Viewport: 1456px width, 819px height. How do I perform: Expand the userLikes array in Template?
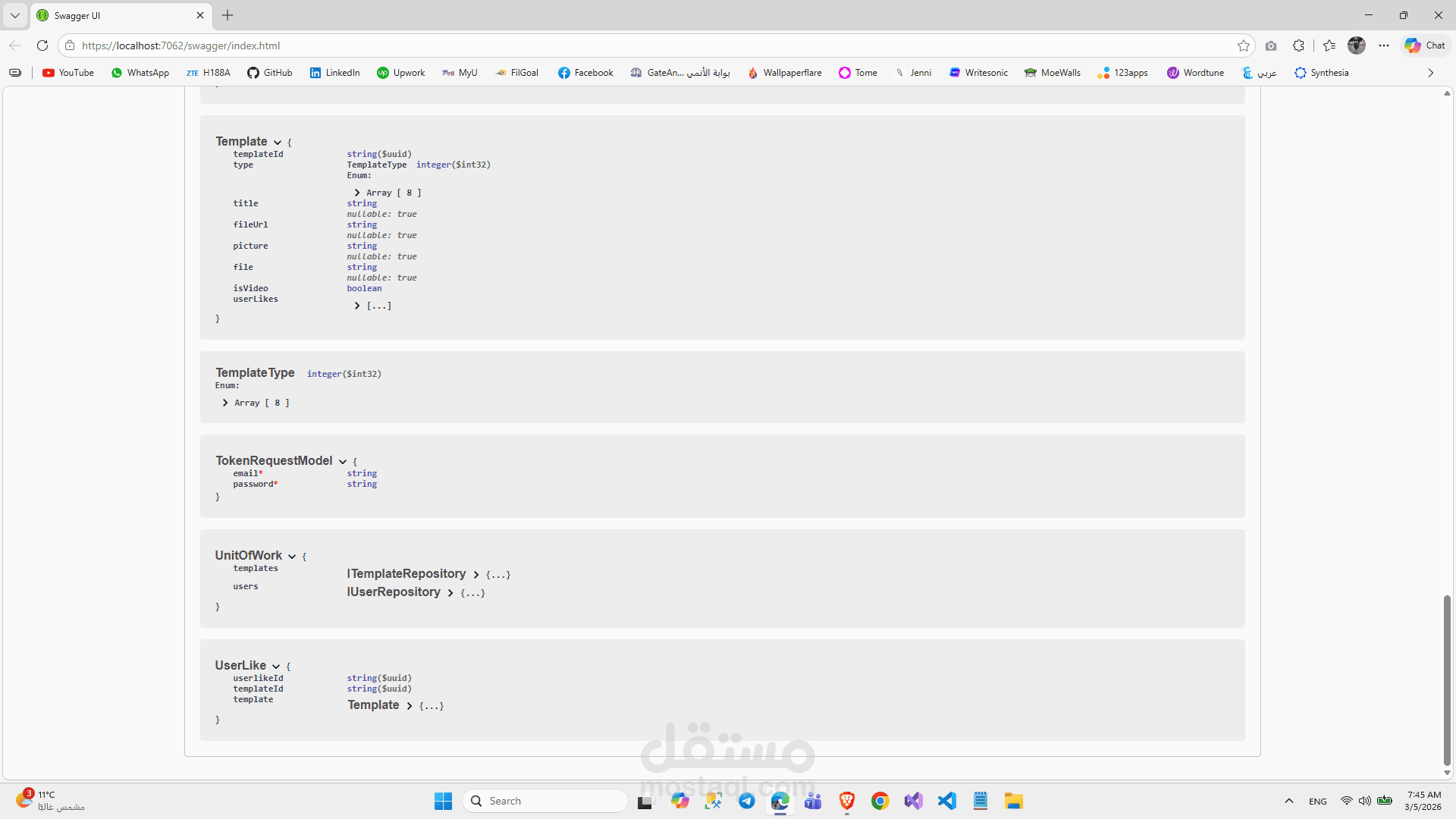(357, 306)
